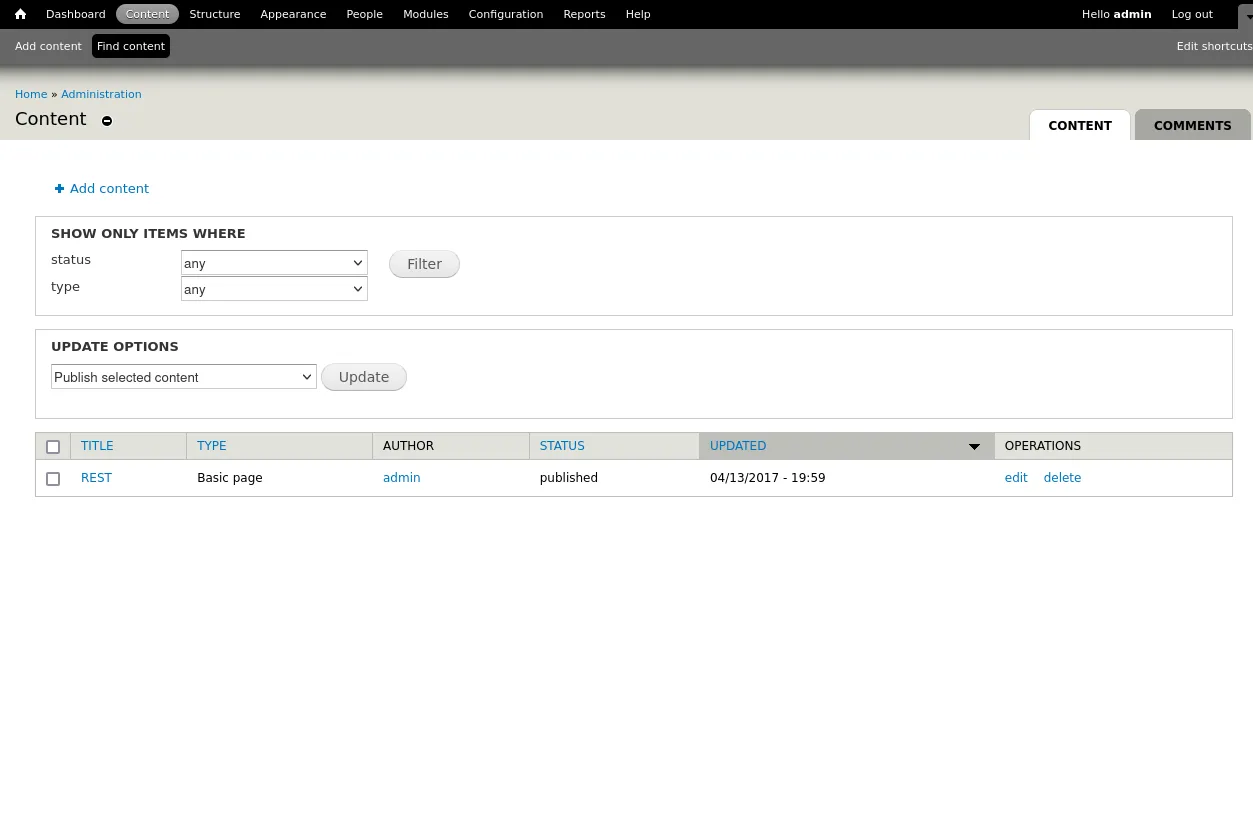Sort table by Title column
1253x832 pixels.
97,446
